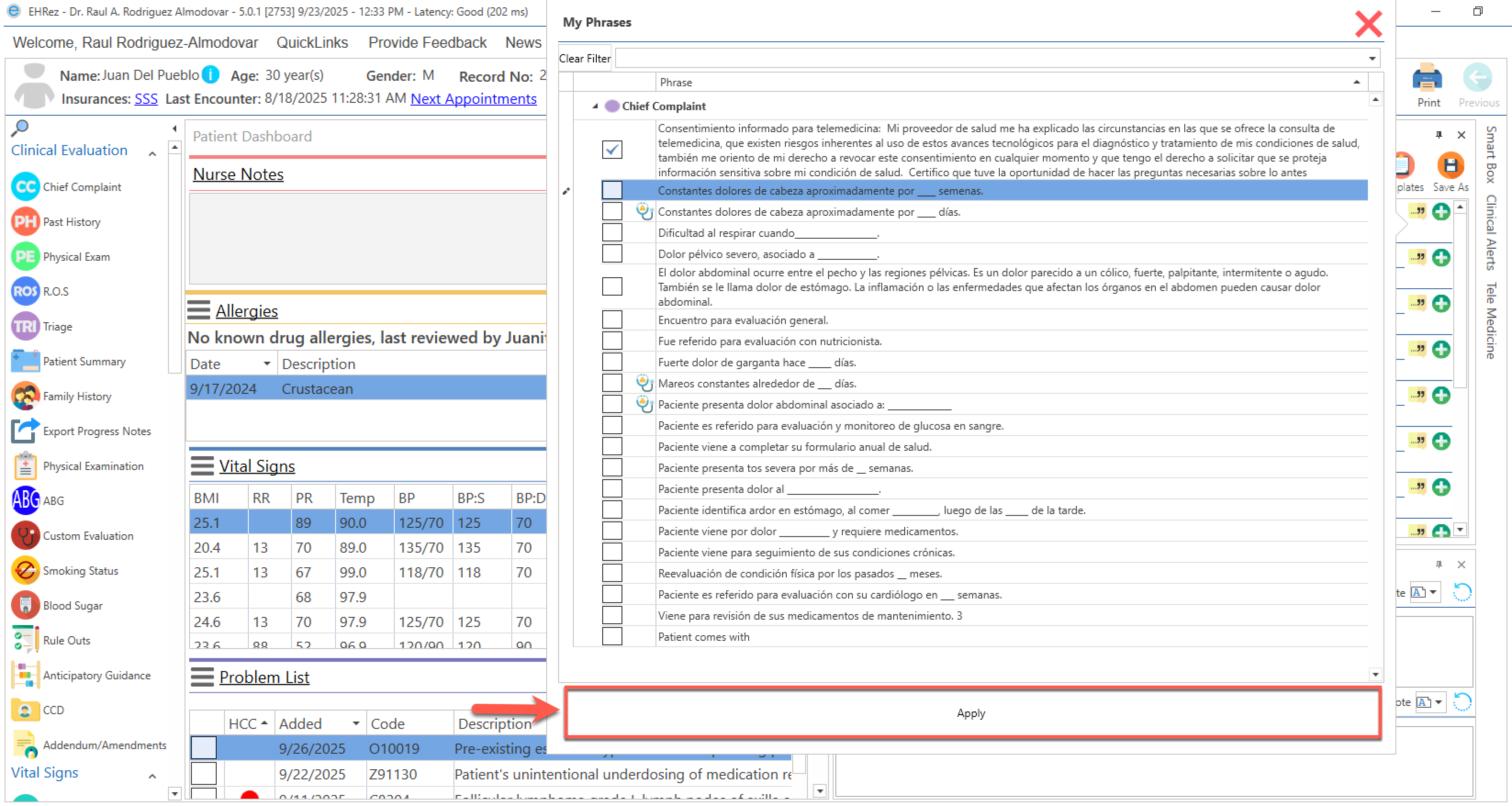The image size is (1512, 806).
Task: Collapse the Chief Complaint phrase group
Action: click(594, 106)
